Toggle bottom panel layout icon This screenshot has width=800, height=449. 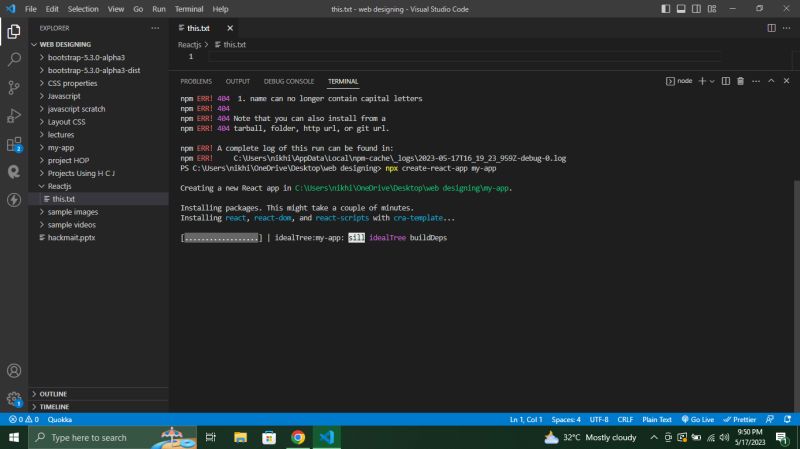681,9
